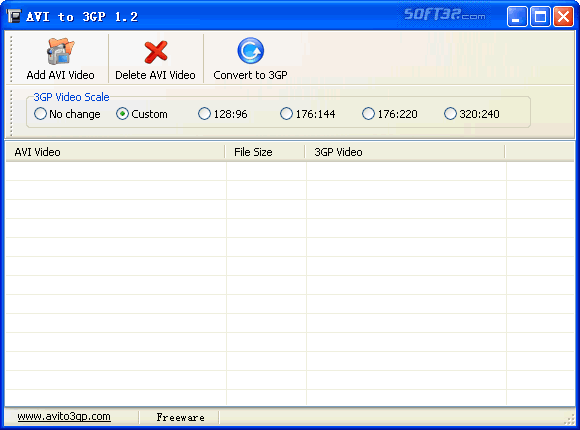Maximize the AVI to 3GP window
580x430 pixels.
pyautogui.click(x=540, y=17)
